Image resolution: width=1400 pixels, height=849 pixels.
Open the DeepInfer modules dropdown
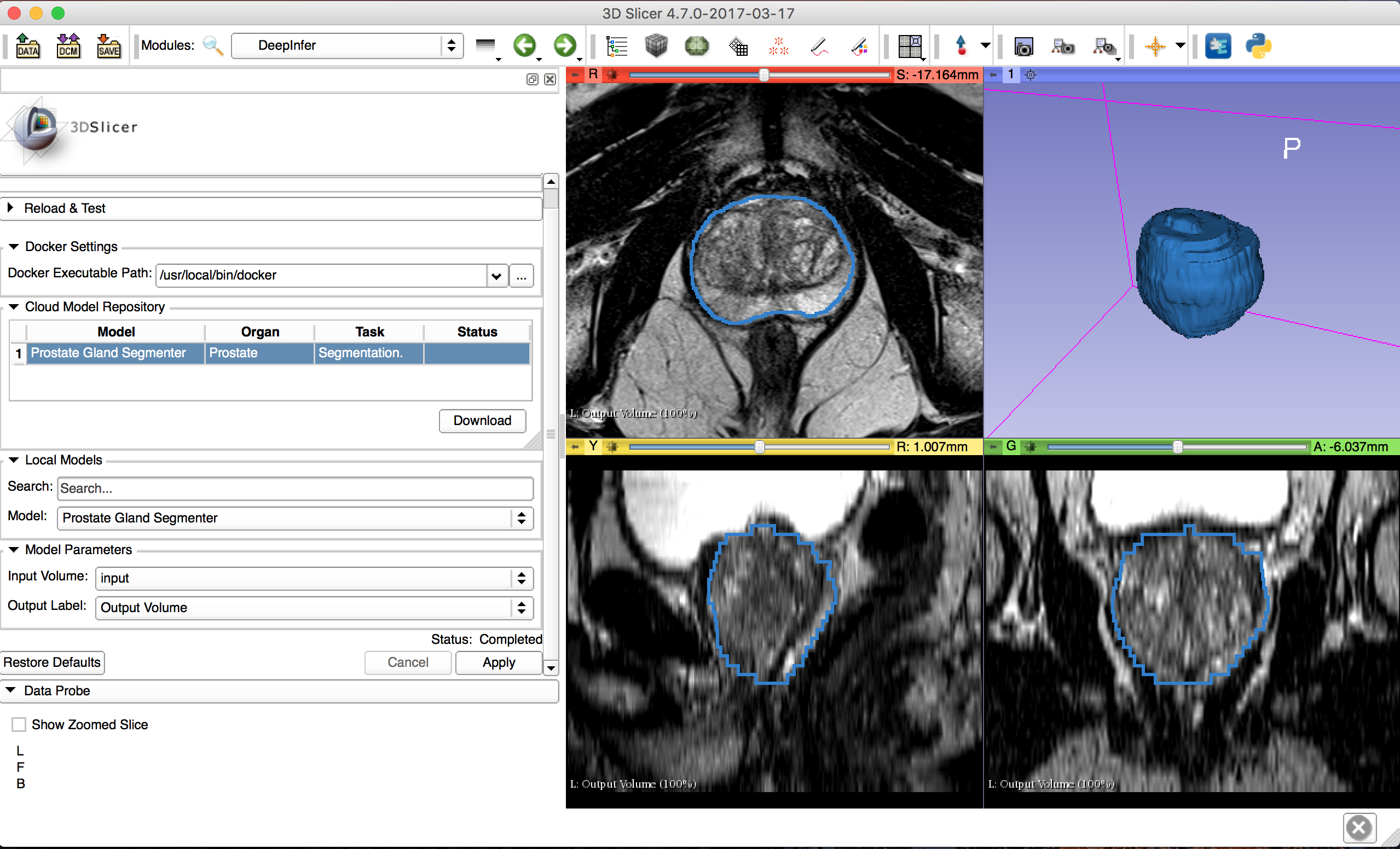pyautogui.click(x=346, y=45)
